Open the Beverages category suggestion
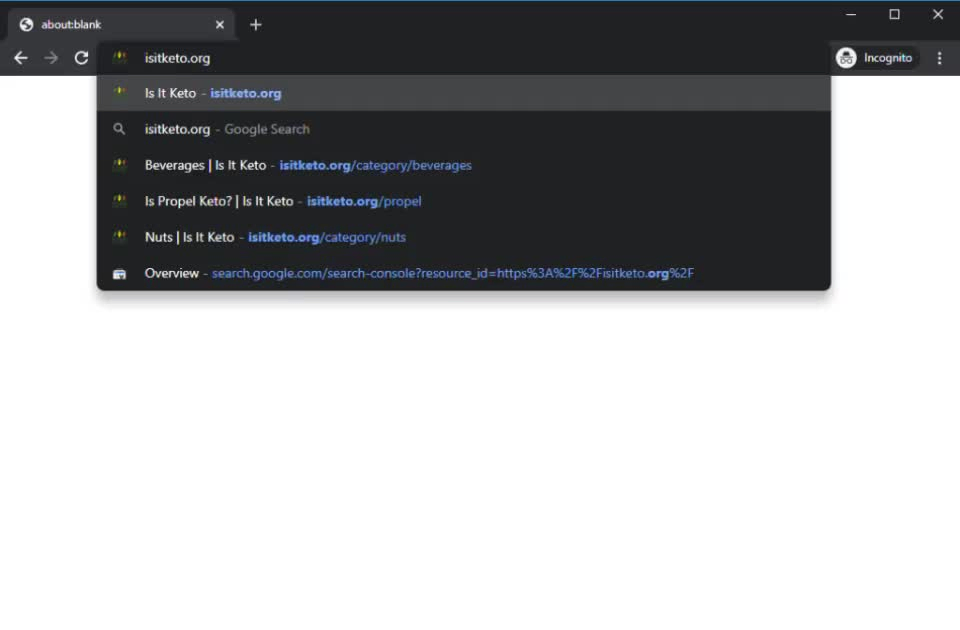The image size is (960, 630). 463,165
